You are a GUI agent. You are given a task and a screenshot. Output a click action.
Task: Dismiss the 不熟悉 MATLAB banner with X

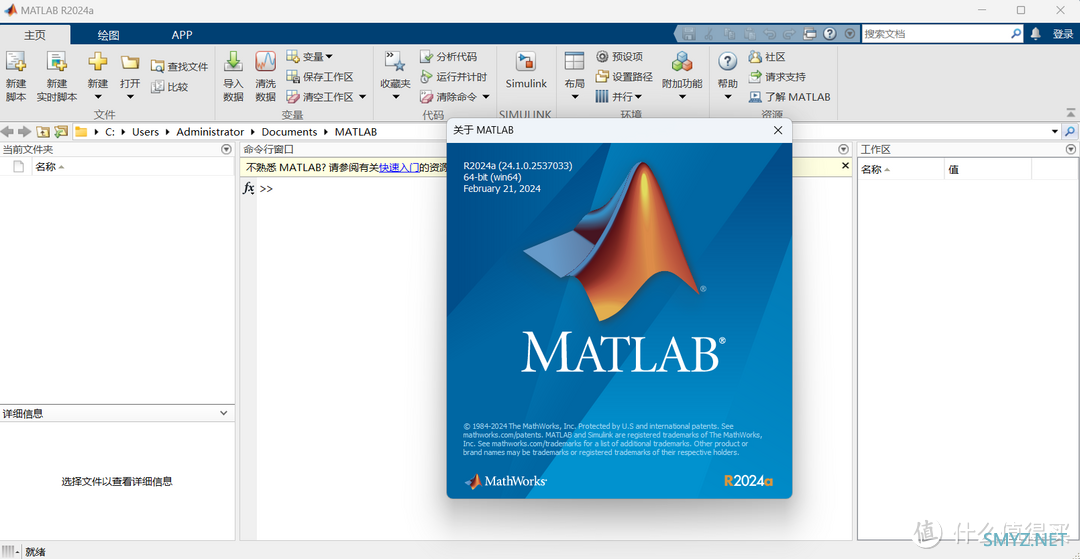pyautogui.click(x=845, y=166)
